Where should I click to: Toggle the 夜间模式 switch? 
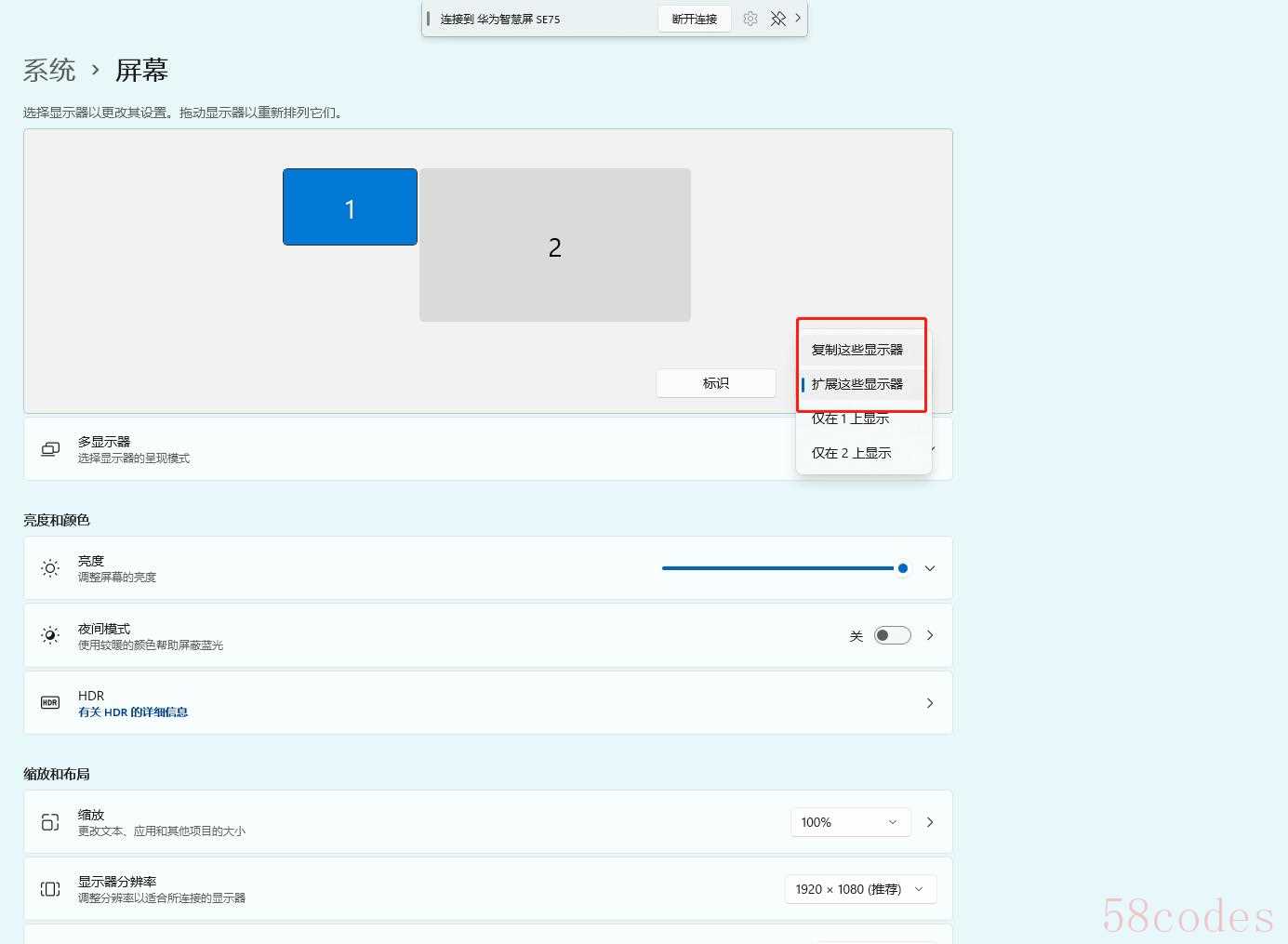893,635
